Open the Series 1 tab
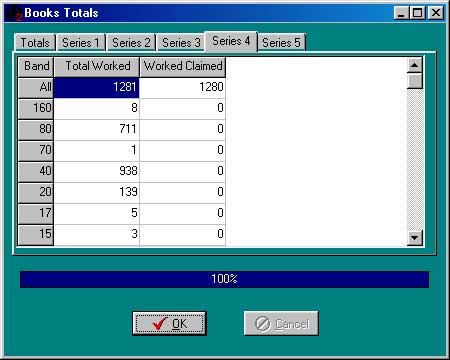This screenshot has height=360, width=450. pos(81,43)
